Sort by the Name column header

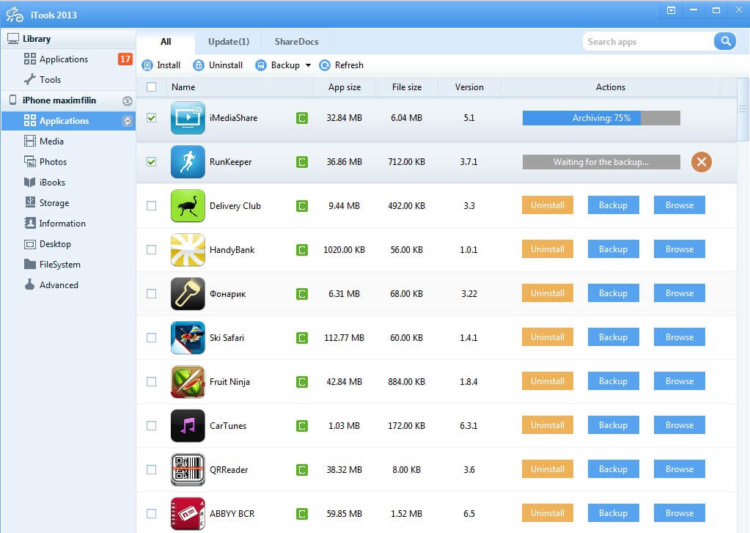183,87
